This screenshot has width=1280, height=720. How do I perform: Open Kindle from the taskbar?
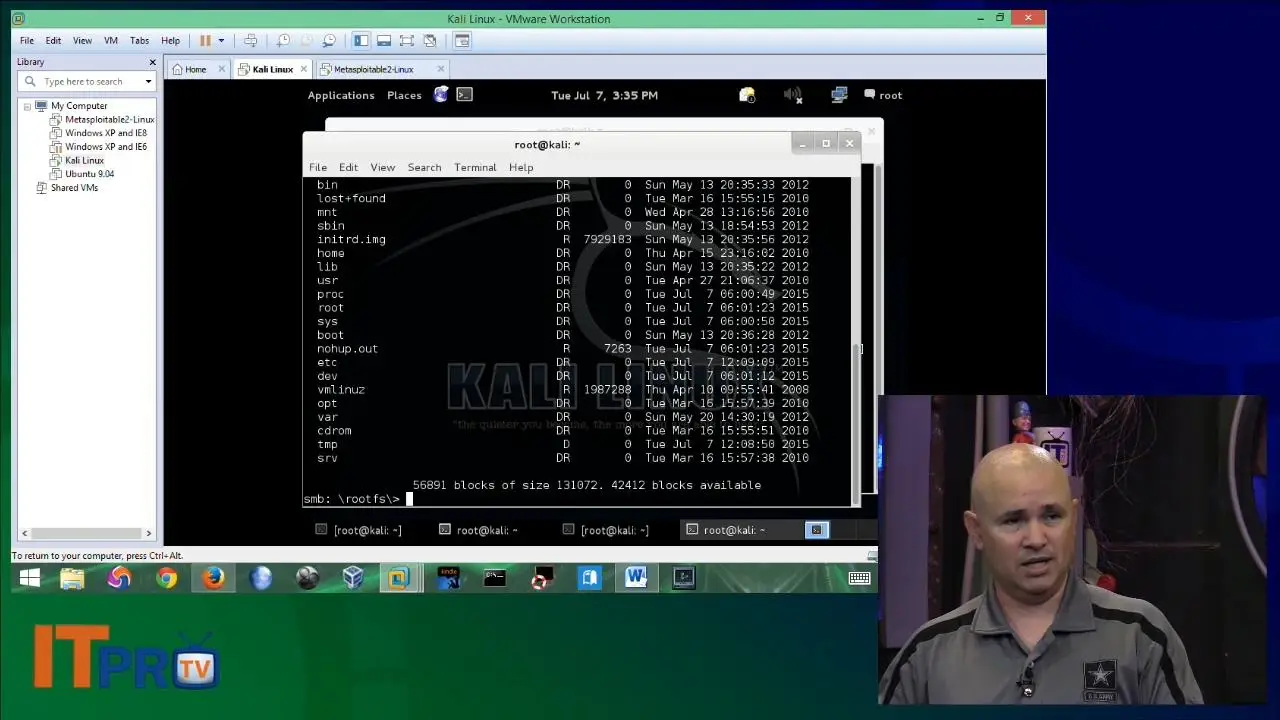coord(448,578)
